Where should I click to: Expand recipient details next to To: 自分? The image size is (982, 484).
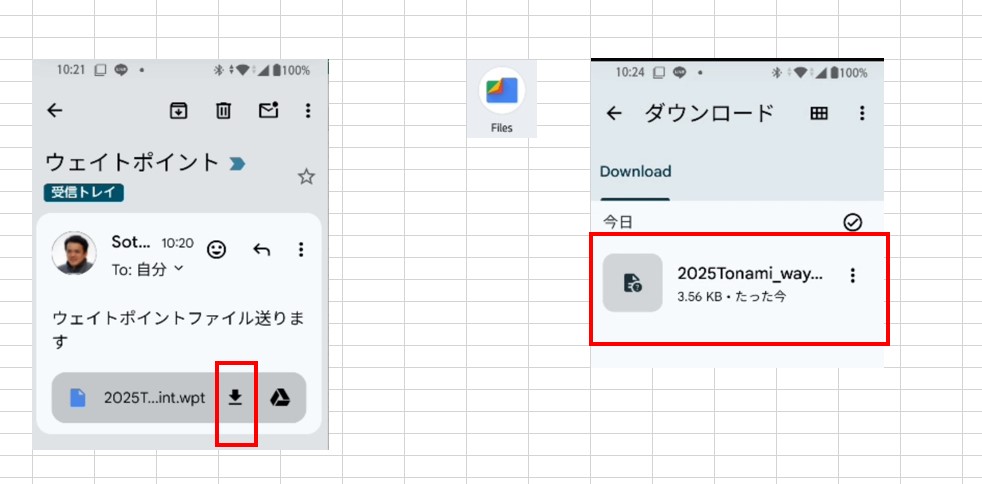click(x=179, y=268)
